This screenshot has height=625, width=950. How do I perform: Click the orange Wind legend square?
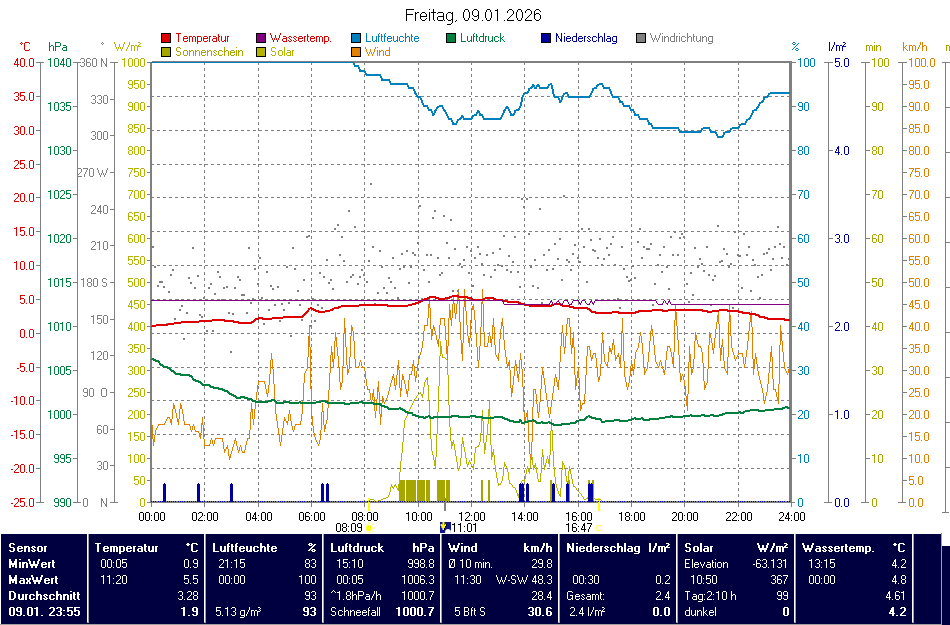click(356, 52)
